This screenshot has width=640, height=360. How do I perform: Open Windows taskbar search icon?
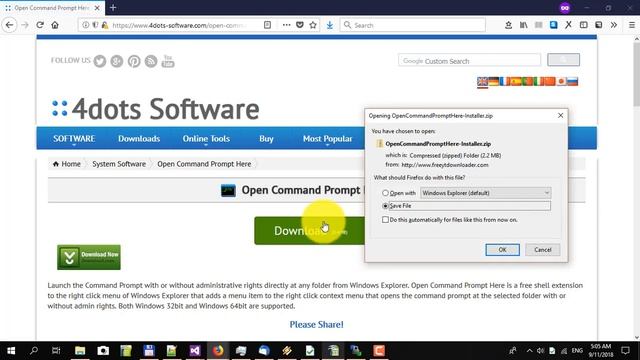click(x=34, y=351)
